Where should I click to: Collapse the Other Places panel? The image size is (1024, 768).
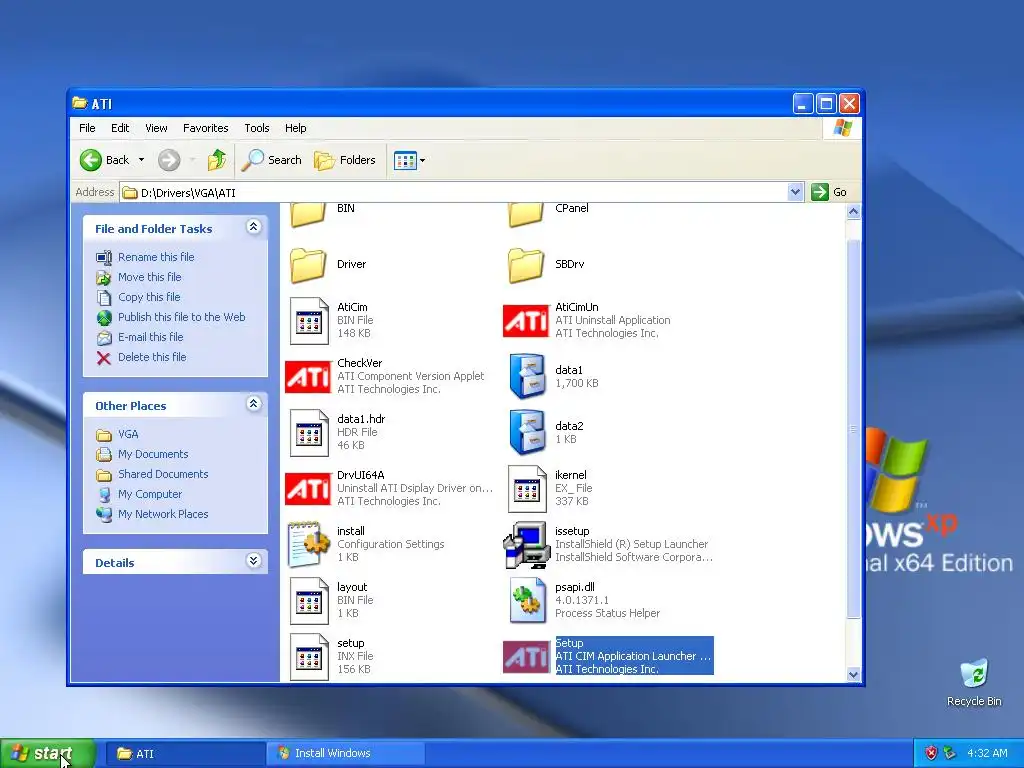click(x=253, y=404)
